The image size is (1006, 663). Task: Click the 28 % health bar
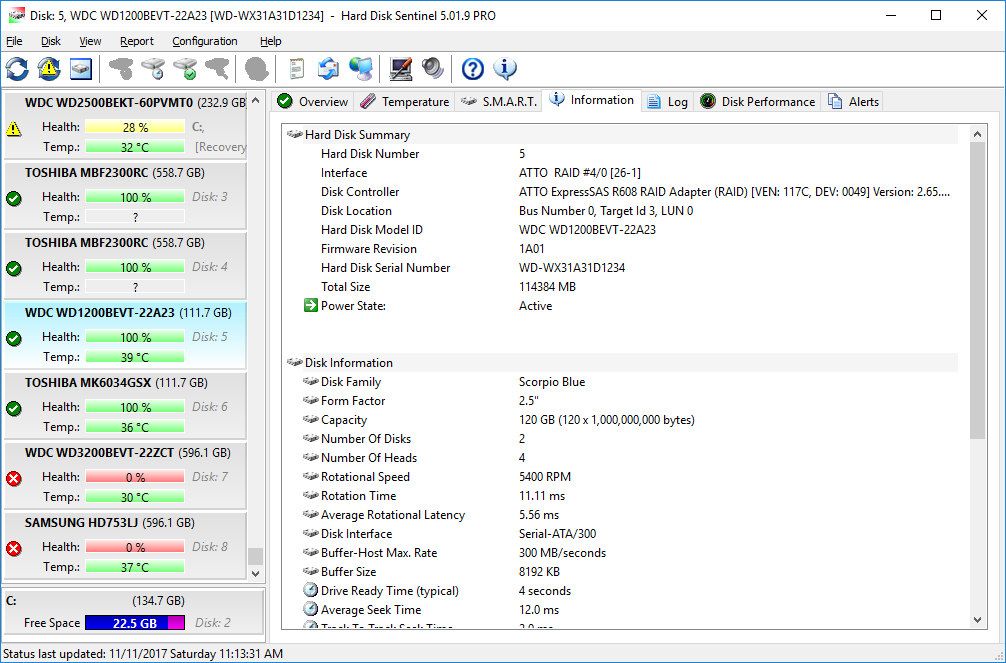(x=135, y=127)
